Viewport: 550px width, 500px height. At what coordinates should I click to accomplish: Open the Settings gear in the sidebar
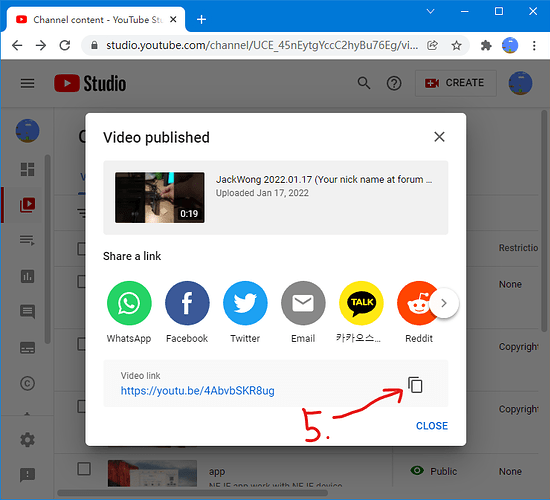tap(27, 440)
